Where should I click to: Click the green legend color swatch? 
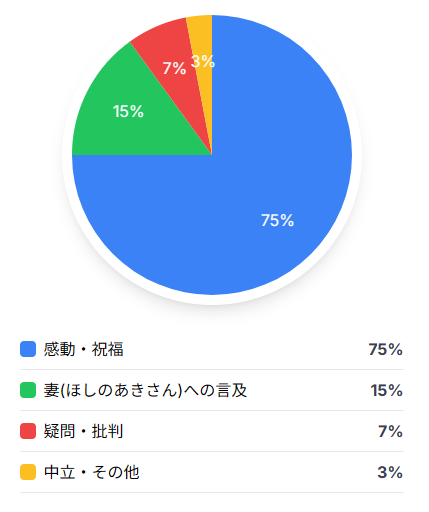[x=28, y=390]
